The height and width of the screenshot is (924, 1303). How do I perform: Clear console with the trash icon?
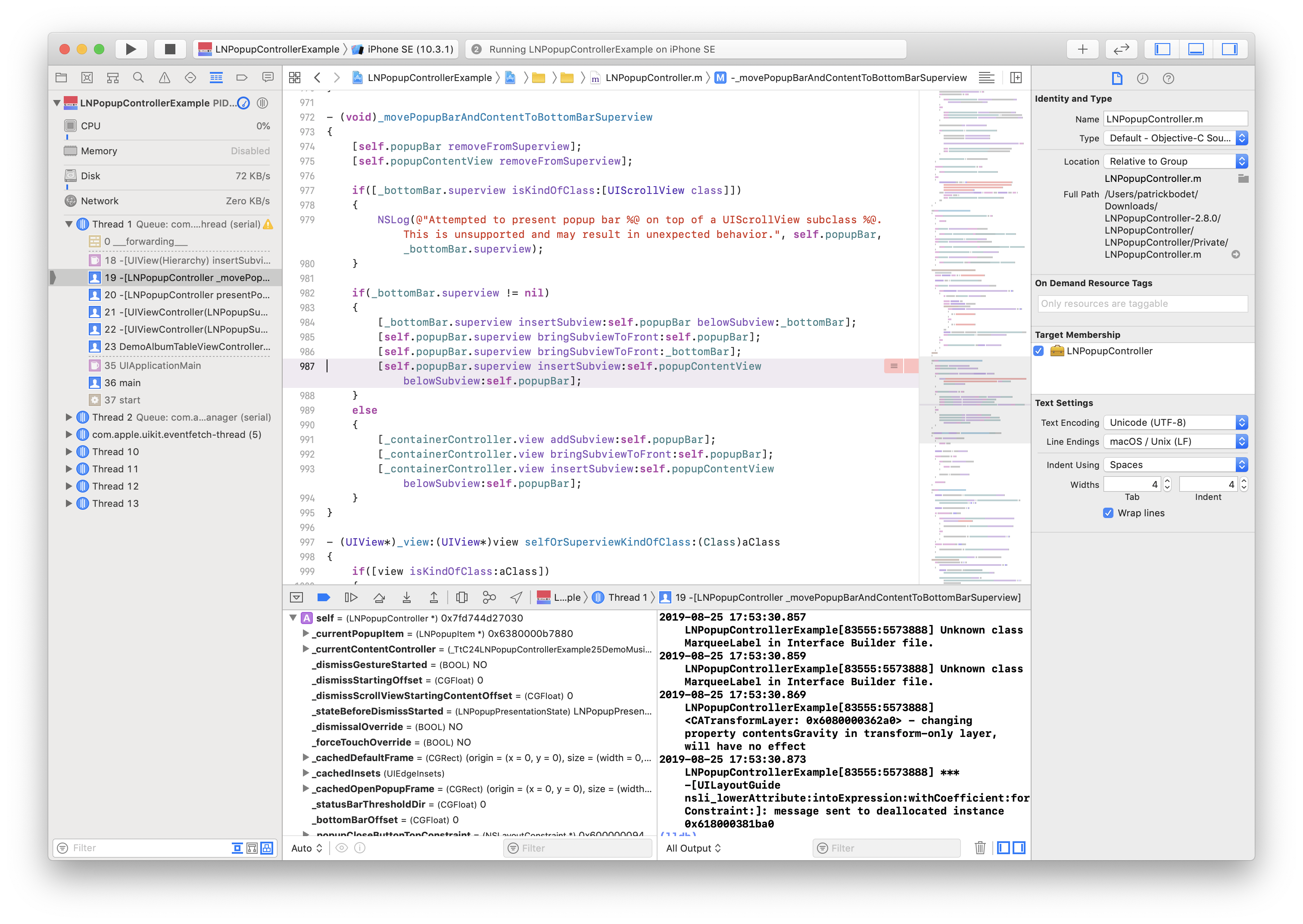point(980,848)
